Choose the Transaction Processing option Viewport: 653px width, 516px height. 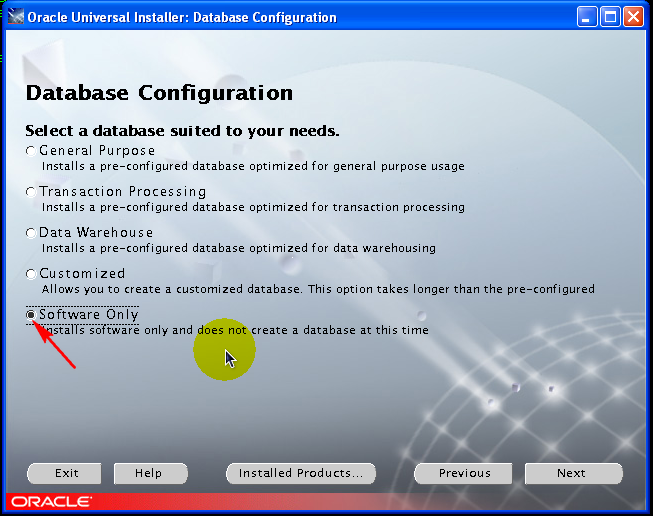31,192
